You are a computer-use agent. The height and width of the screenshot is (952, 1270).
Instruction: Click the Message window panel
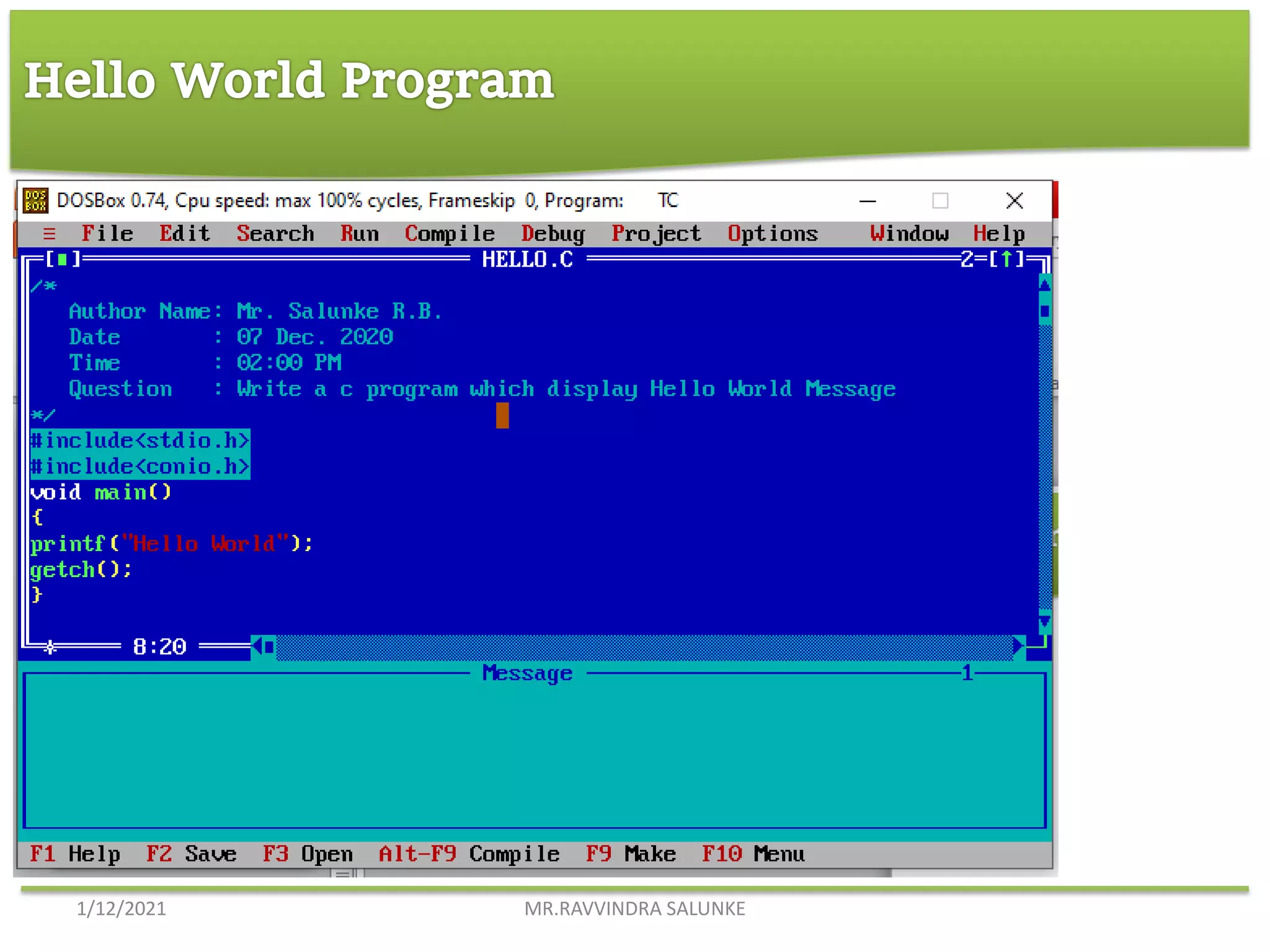(x=533, y=750)
